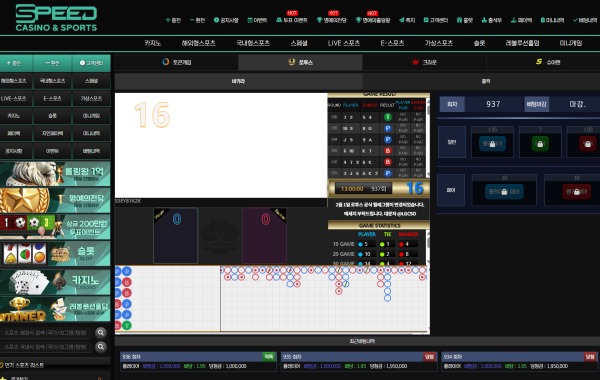Image resolution: width=600 pixels, height=380 pixels.
Task: Select 스페셜 in the main navigation bar
Action: (x=299, y=43)
